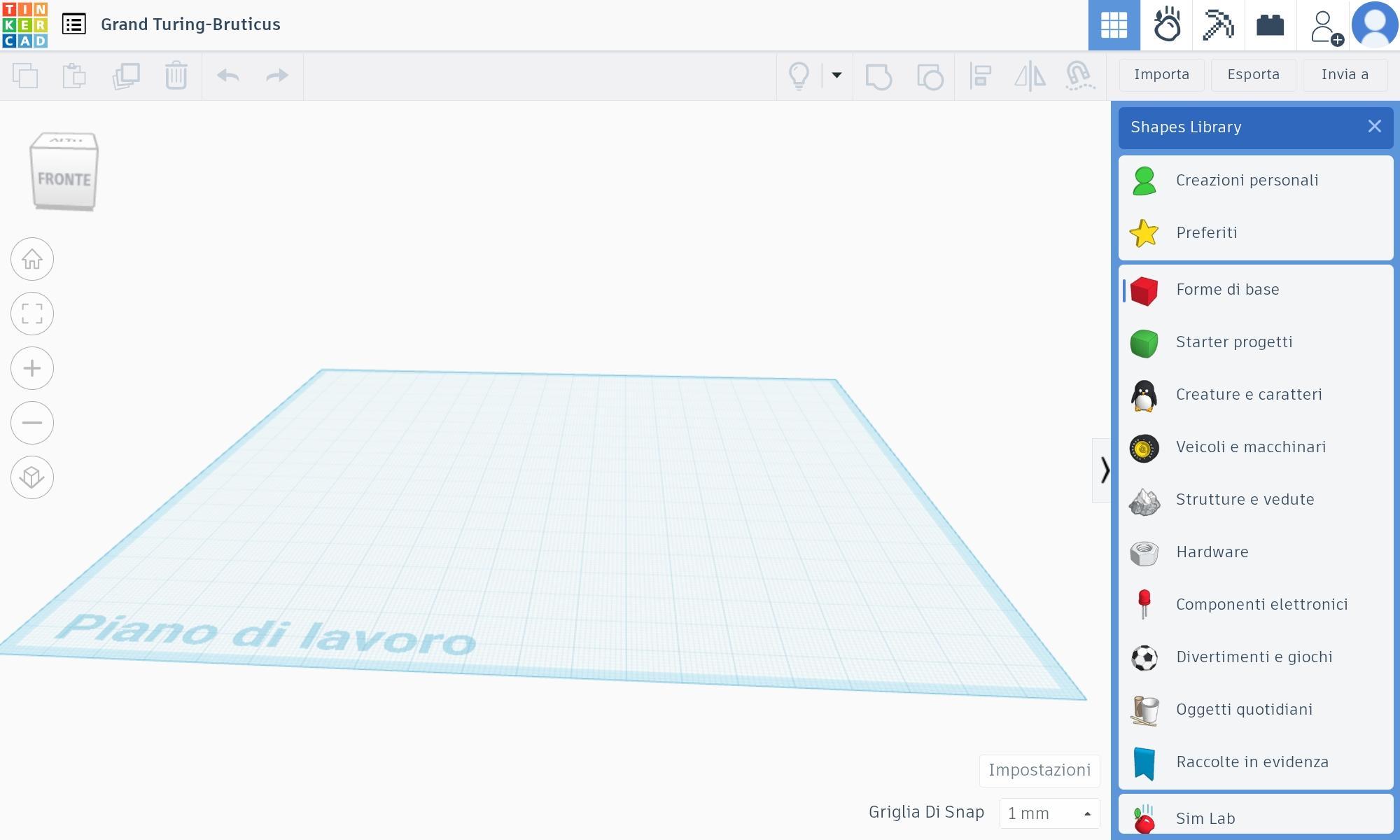Screen dimensions: 1400x840
Task: Click the home/reset view icon
Action: (32, 260)
